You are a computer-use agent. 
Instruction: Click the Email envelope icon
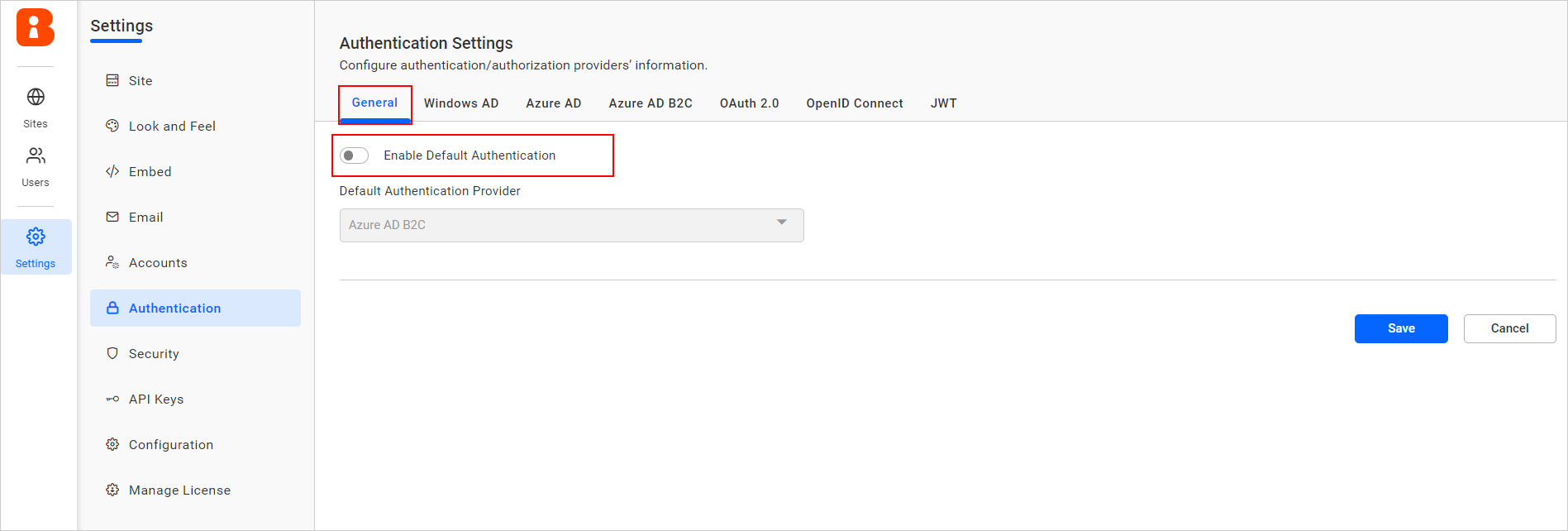112,217
